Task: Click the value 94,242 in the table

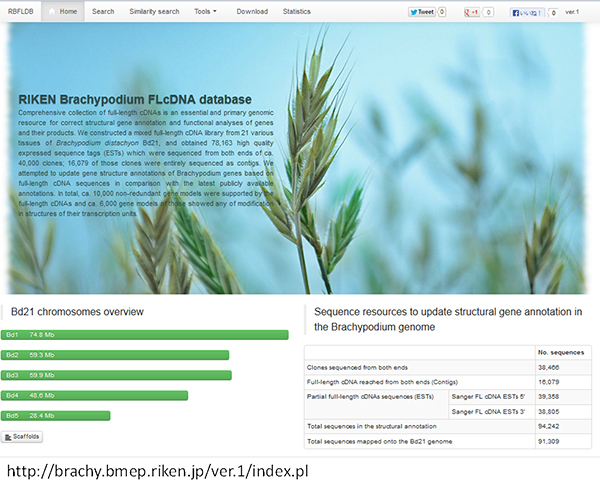Action: 548,426
